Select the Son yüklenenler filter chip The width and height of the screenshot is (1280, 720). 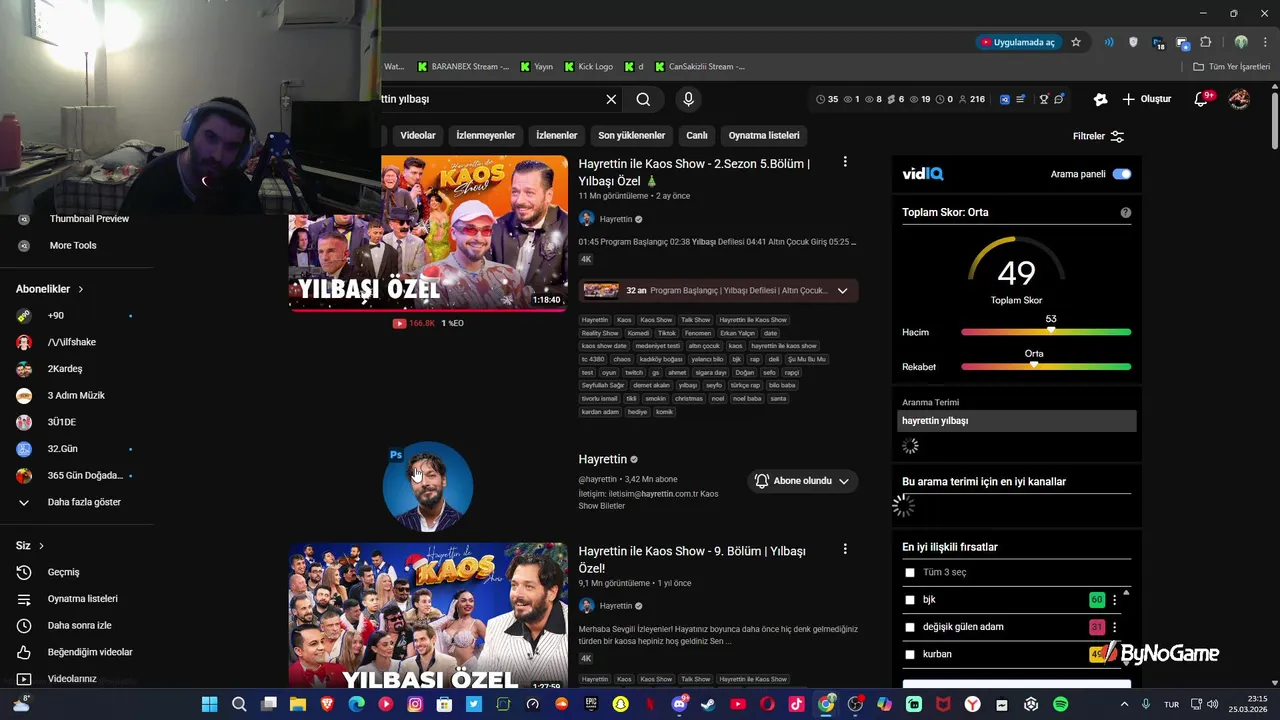(x=632, y=135)
